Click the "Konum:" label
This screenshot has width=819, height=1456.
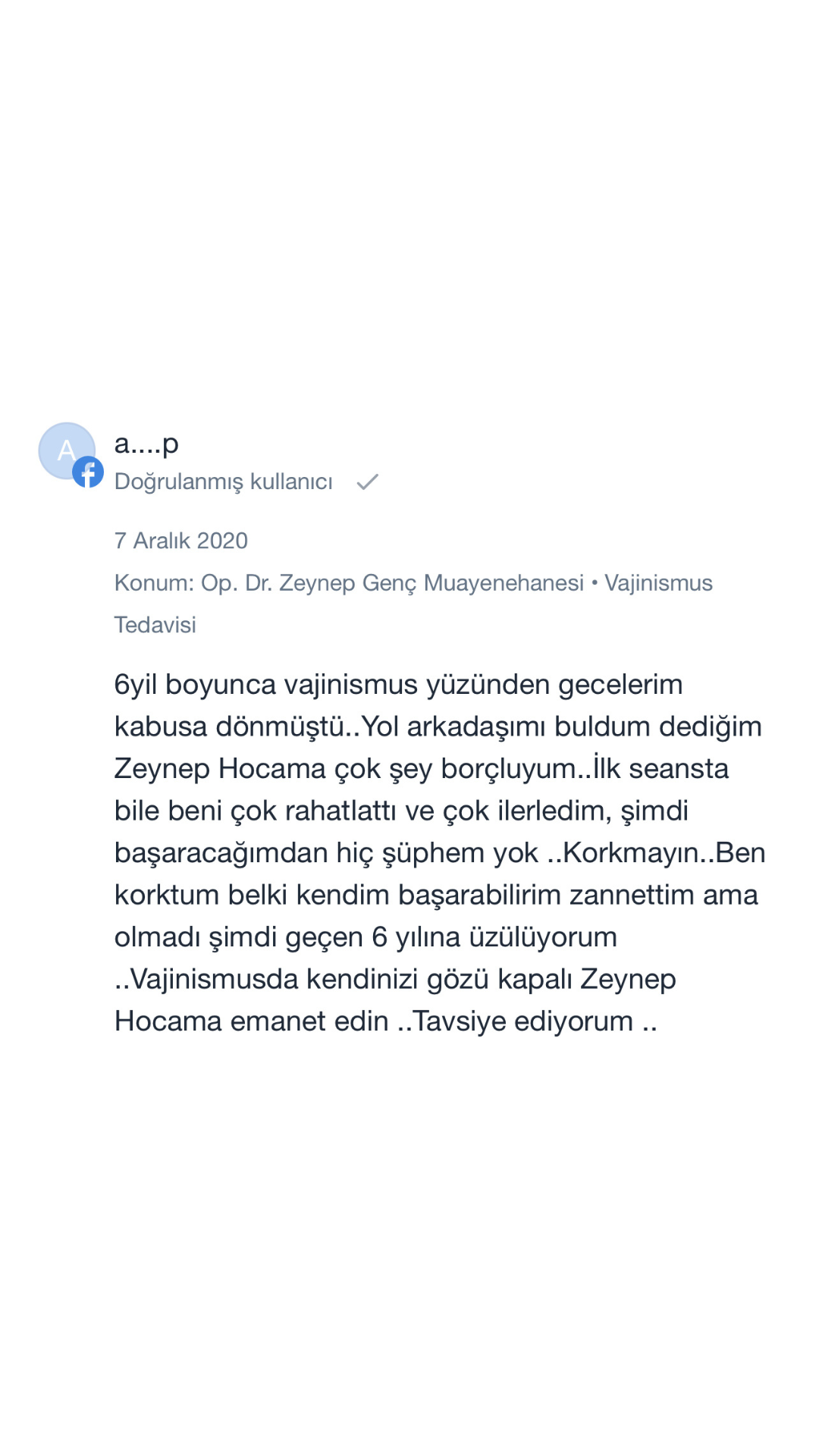tap(154, 583)
